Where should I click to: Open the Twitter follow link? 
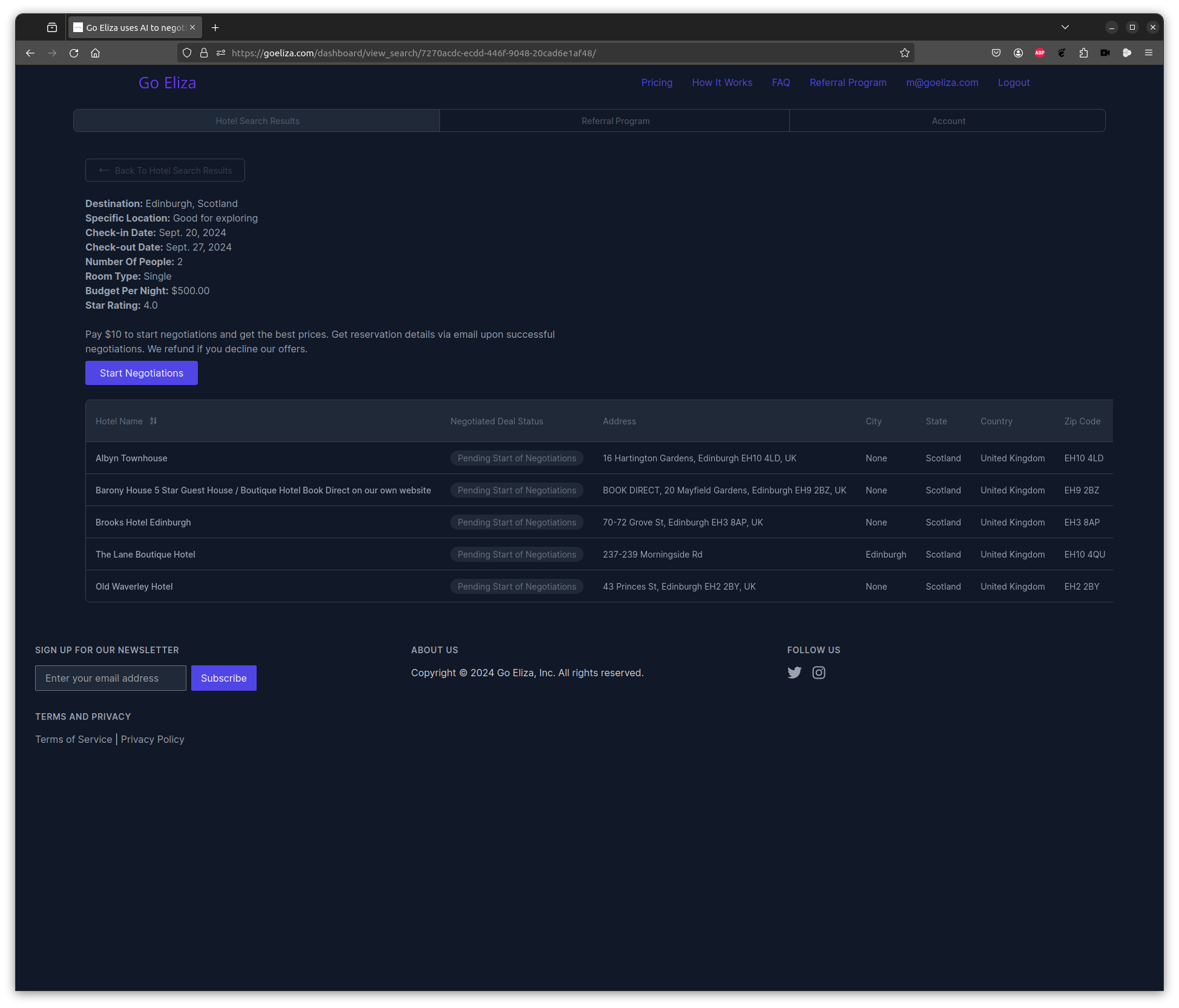[x=794, y=673]
